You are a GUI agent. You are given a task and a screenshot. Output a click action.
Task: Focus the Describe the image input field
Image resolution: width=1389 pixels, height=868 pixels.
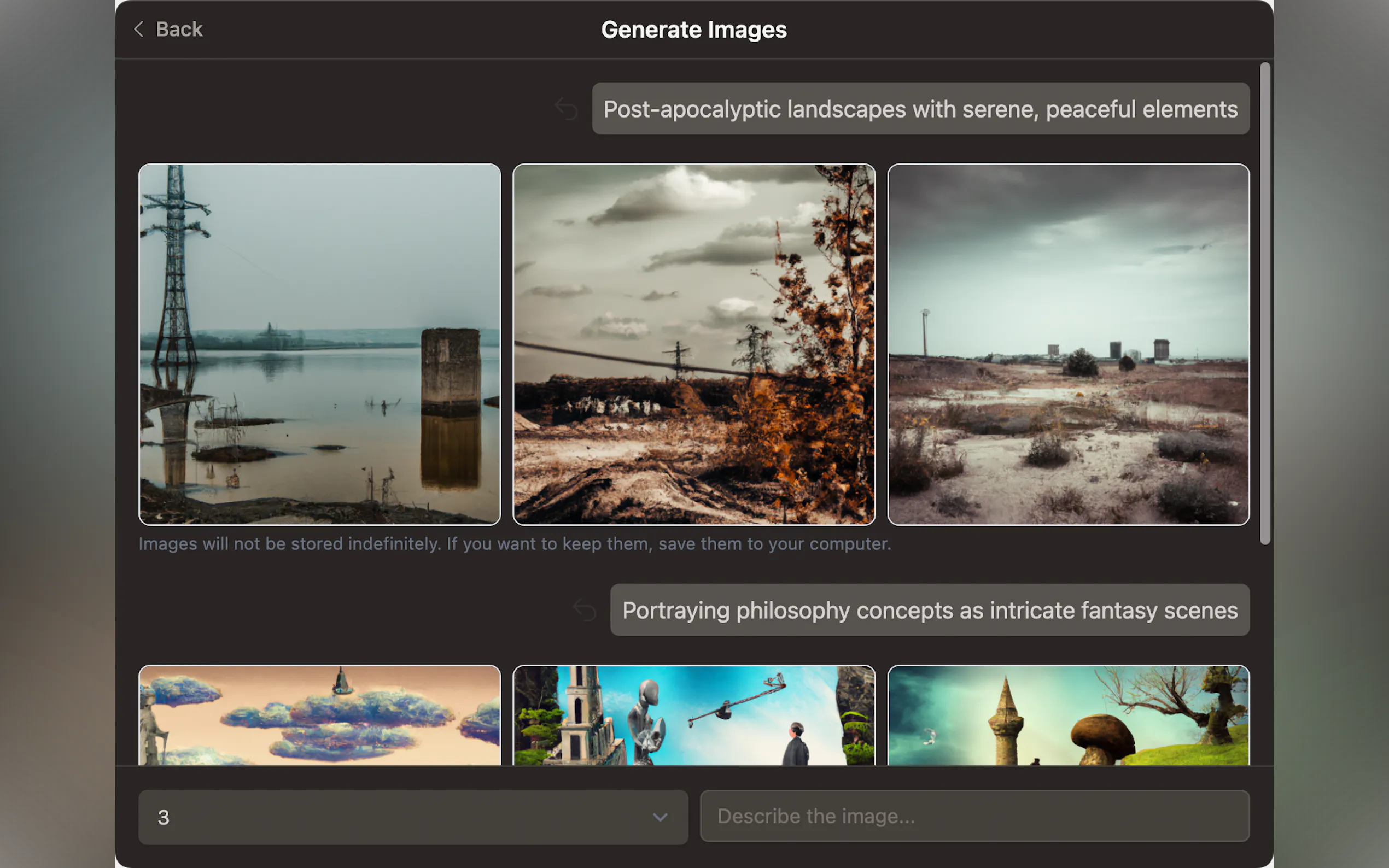coord(974,816)
